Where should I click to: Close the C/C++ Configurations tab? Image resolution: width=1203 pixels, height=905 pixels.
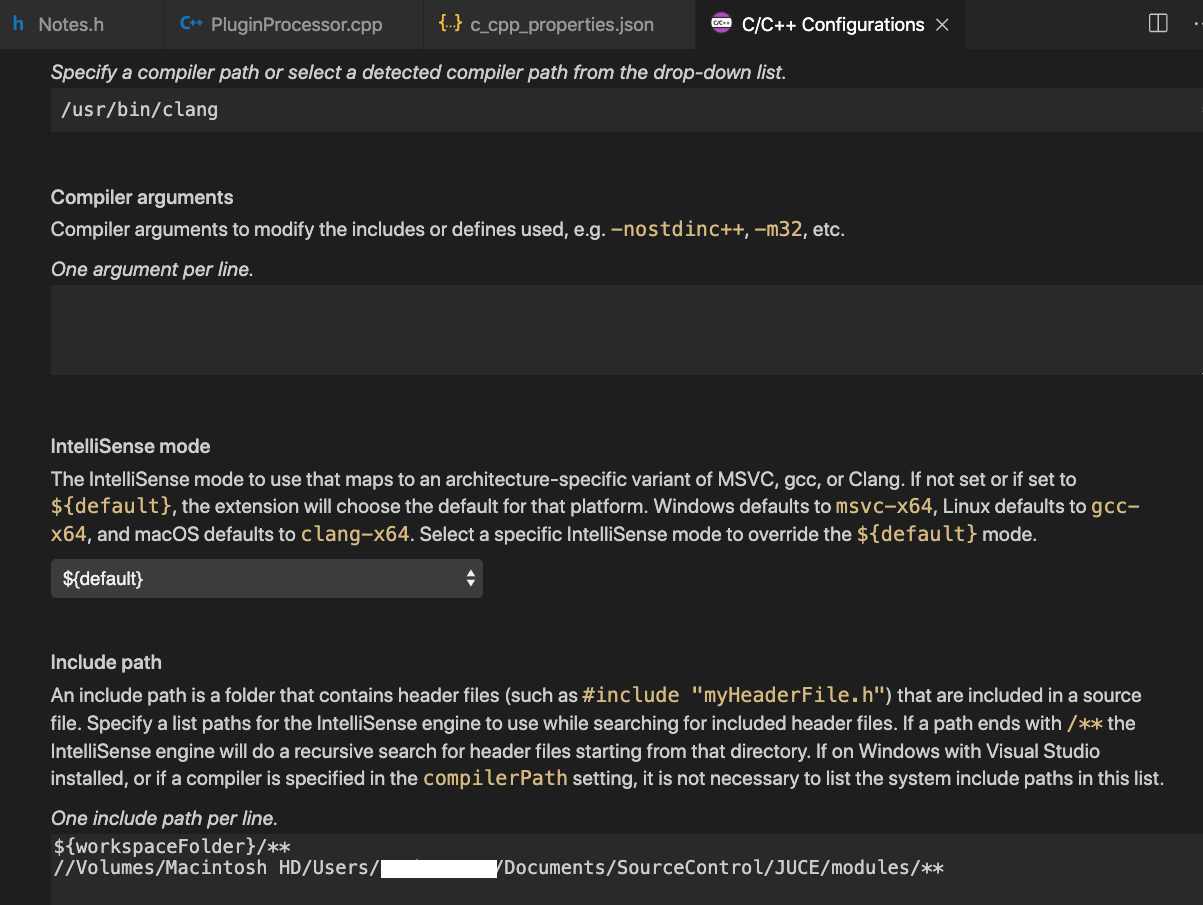point(942,25)
